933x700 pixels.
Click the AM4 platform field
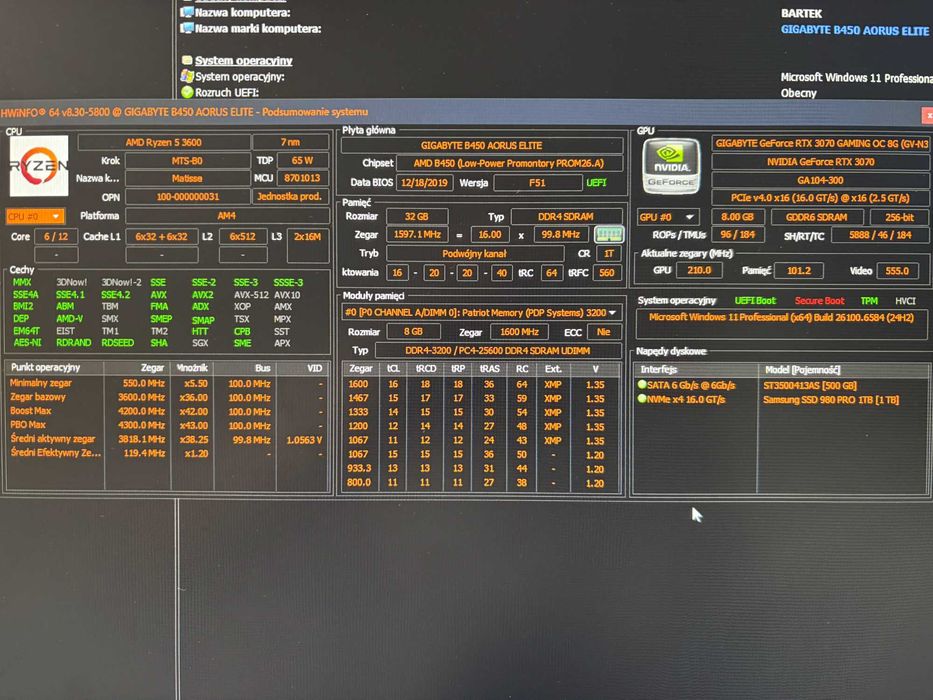click(x=227, y=215)
